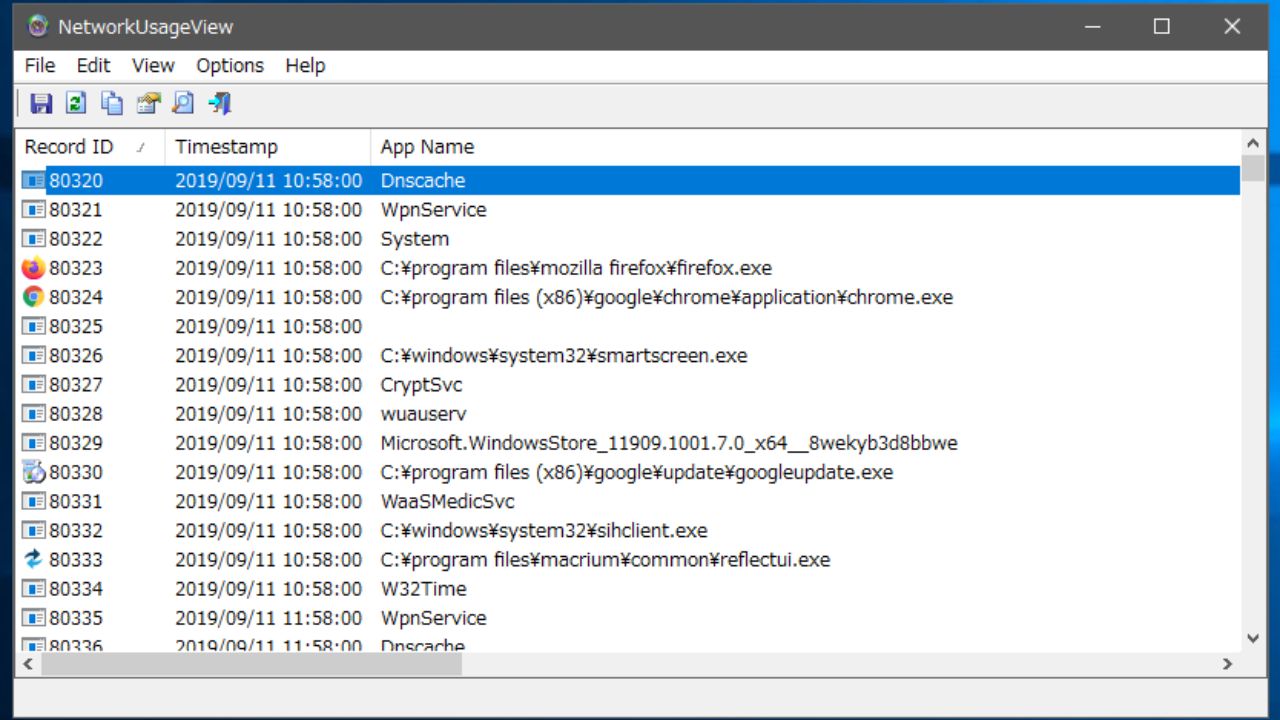Sort by the App Name column header
This screenshot has height=720, width=1280.
coord(805,147)
